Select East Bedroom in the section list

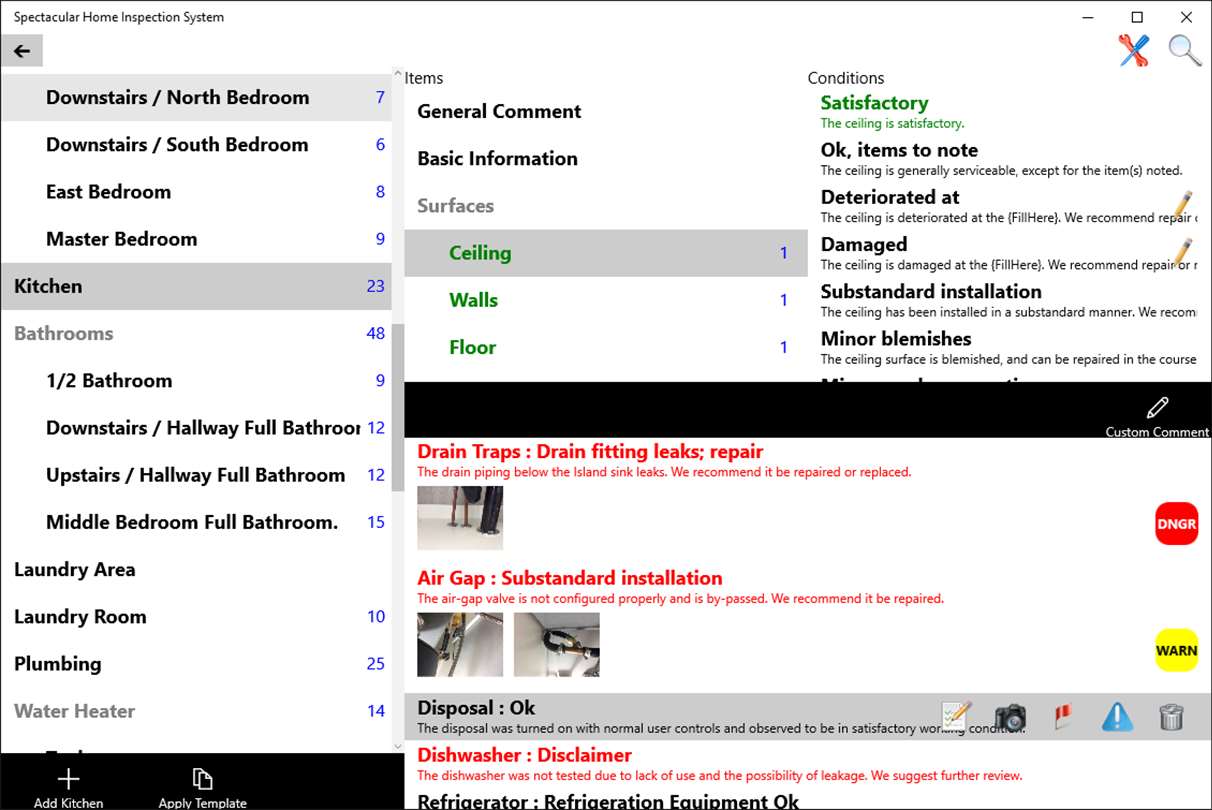pos(196,191)
